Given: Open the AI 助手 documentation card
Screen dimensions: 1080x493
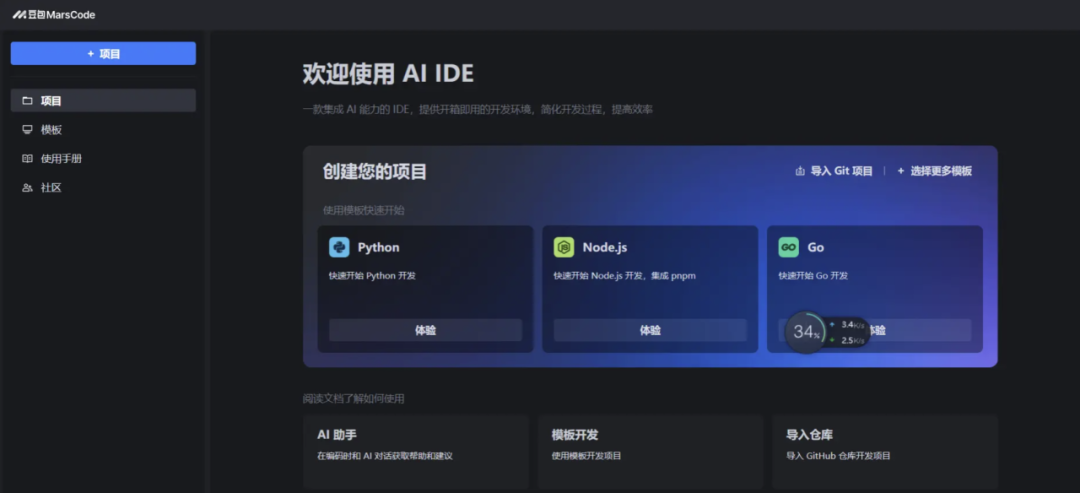Looking at the screenshot, I should pos(416,451).
